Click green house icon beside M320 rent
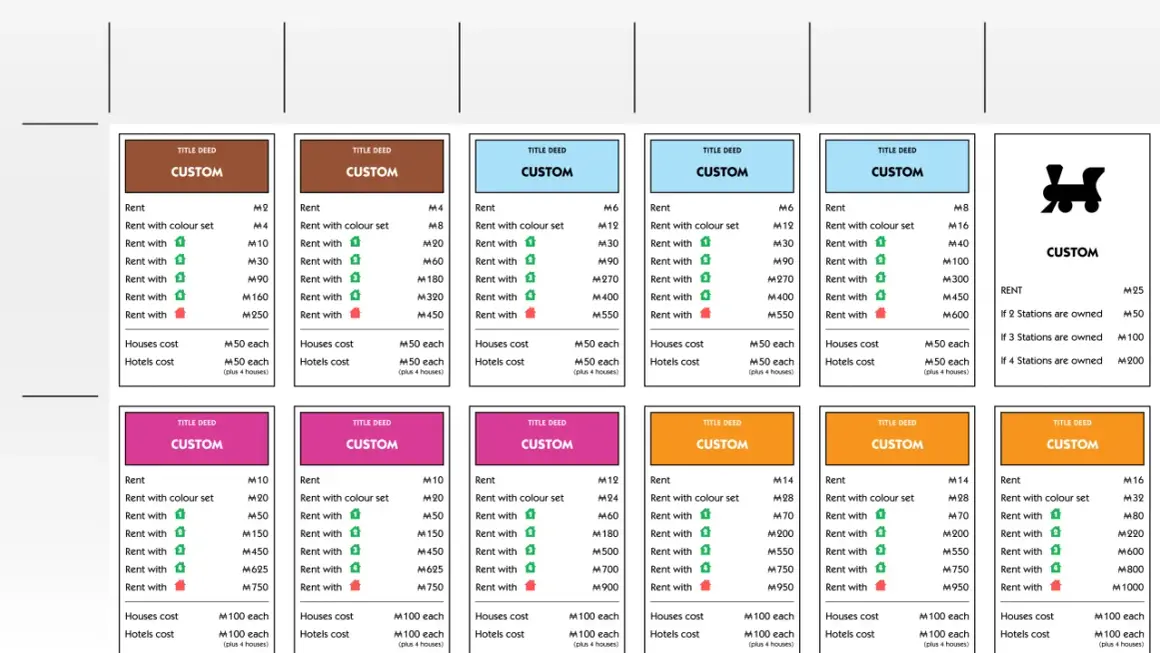This screenshot has width=1160, height=653. (355, 296)
